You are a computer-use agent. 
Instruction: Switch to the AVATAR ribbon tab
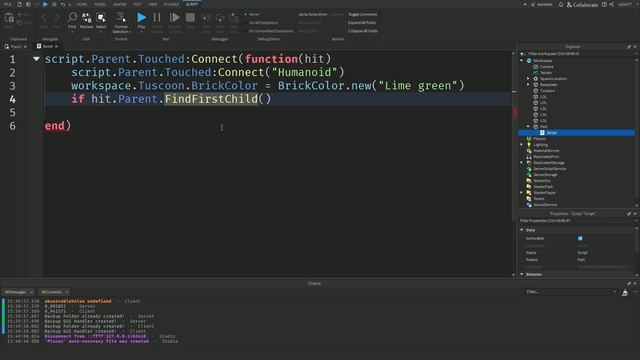[x=120, y=4]
